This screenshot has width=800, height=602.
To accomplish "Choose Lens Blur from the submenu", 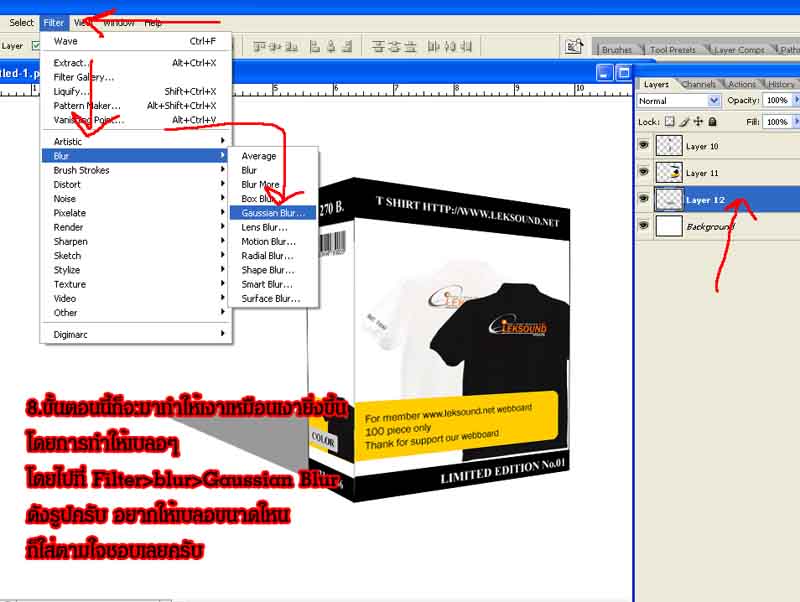I will pos(273,227).
